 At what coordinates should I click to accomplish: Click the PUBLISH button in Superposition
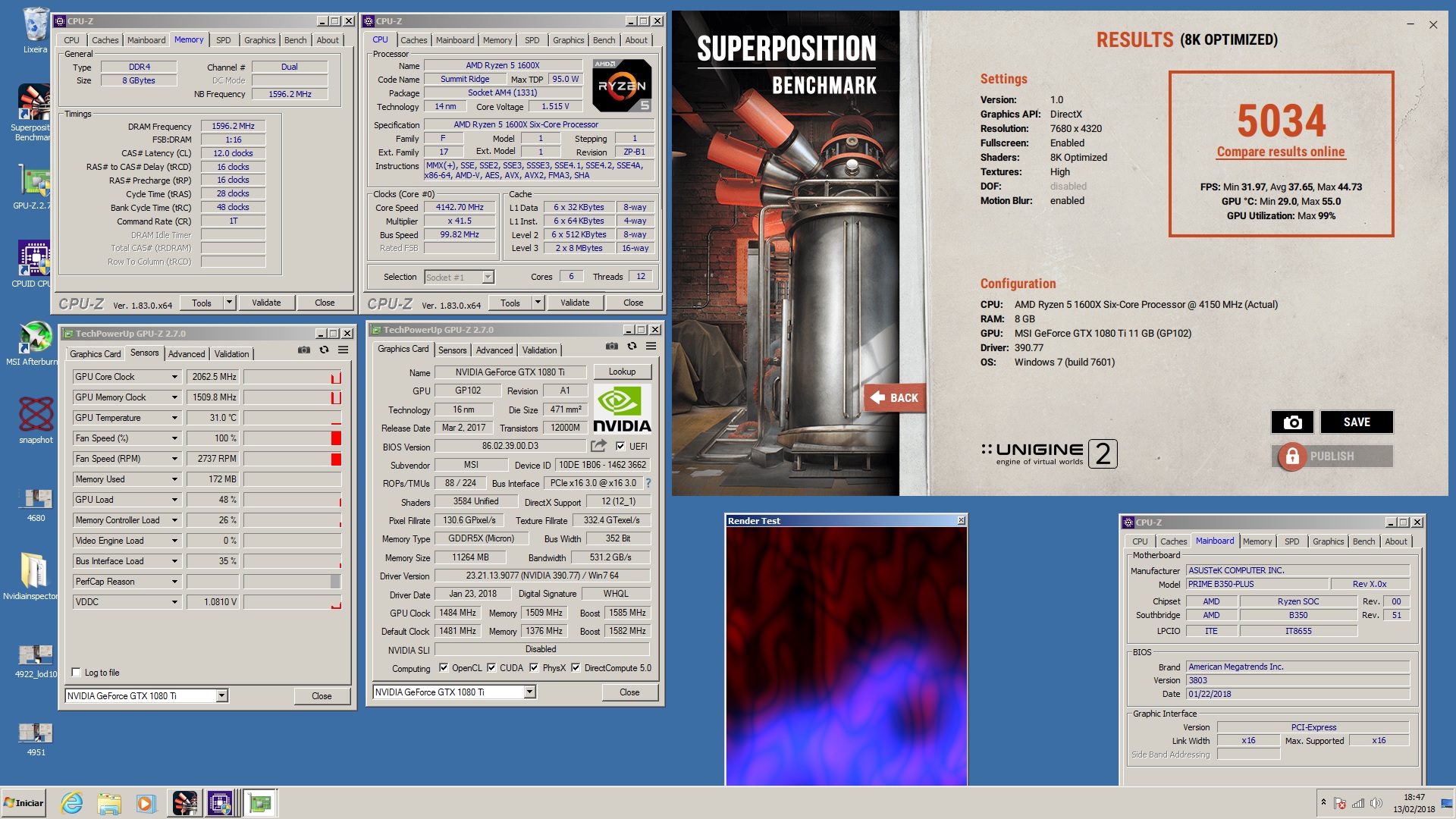[1332, 457]
